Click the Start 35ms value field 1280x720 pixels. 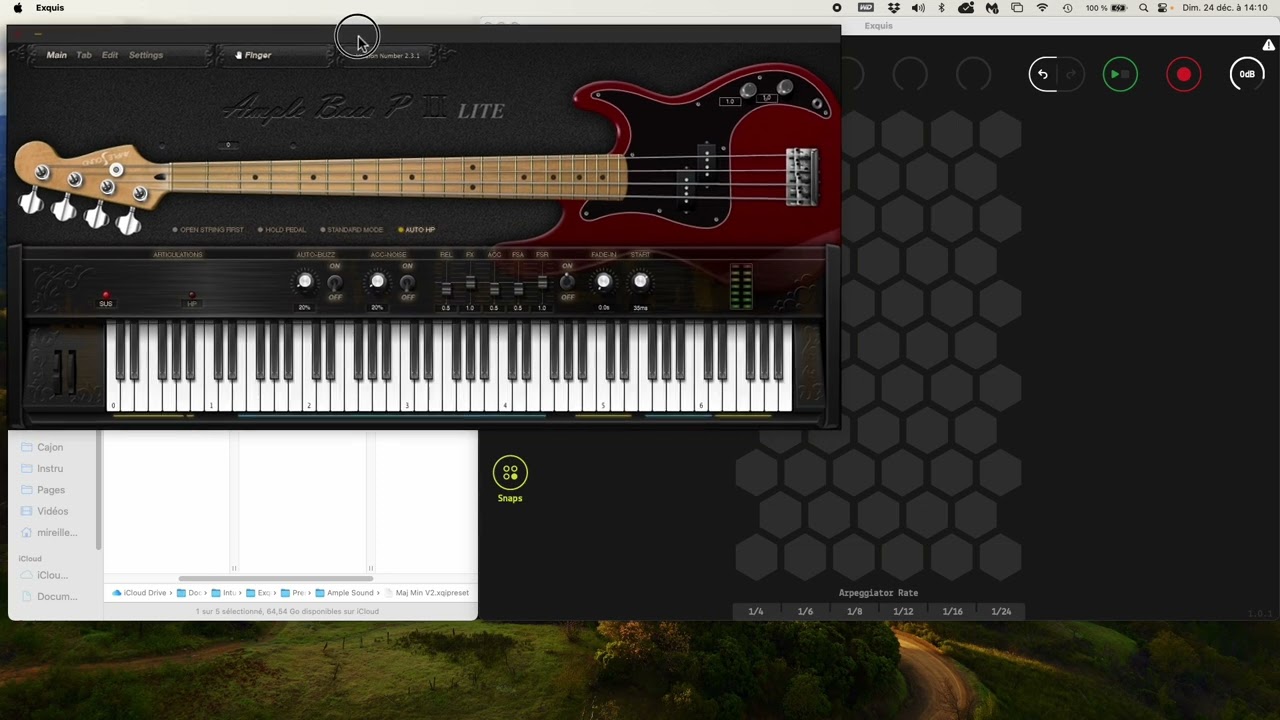click(640, 308)
